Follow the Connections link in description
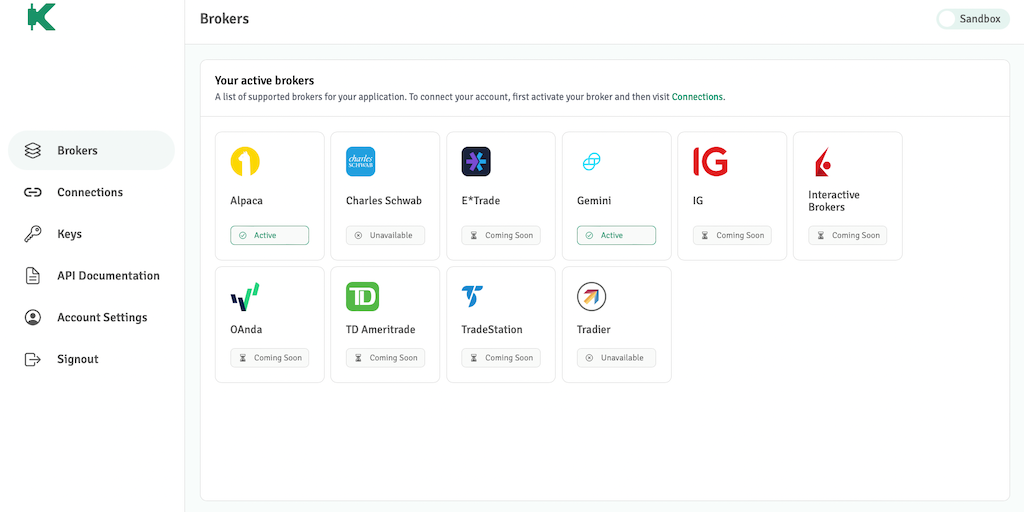This screenshot has width=1024, height=512. coord(697,97)
